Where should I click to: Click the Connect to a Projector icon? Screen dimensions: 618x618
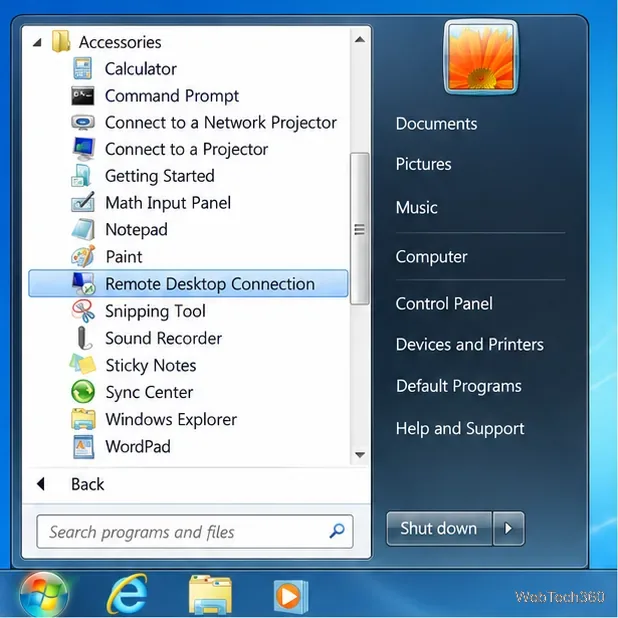(x=84, y=149)
